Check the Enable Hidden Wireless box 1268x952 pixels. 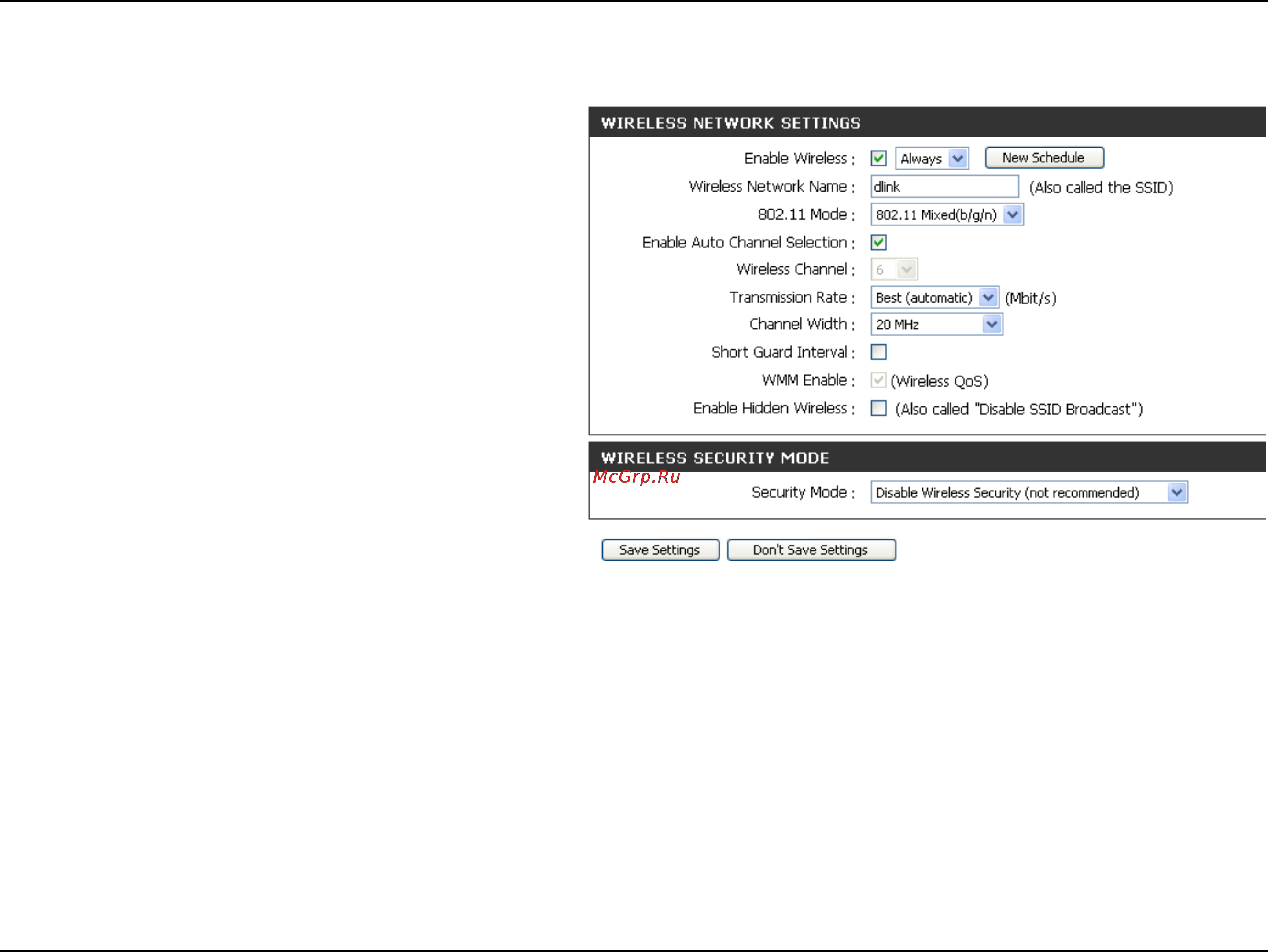click(x=878, y=408)
